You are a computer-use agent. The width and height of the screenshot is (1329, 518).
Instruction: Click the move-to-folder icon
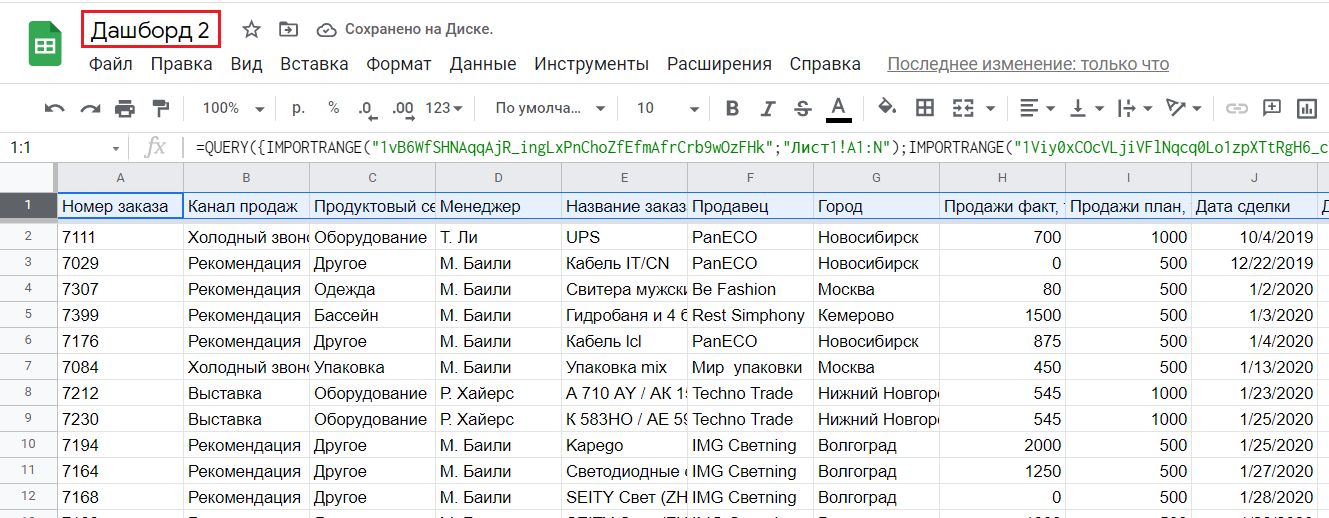coord(289,30)
